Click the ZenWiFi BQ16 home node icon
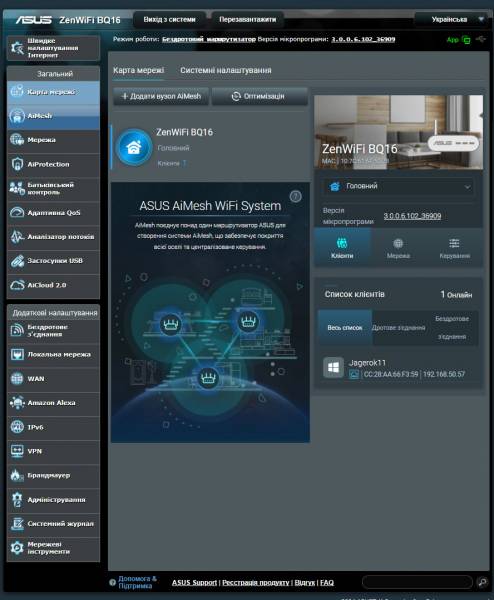 tap(134, 147)
